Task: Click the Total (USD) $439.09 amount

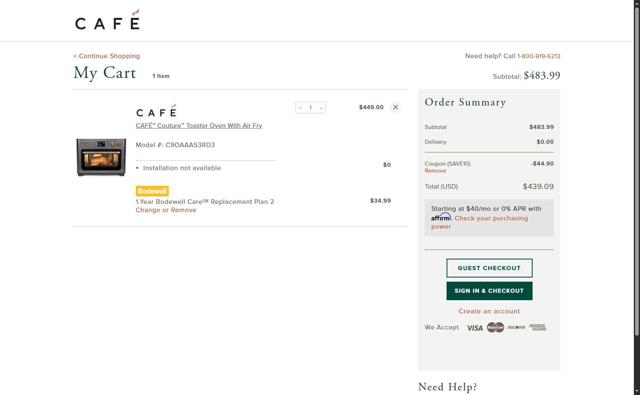Action: tap(538, 186)
